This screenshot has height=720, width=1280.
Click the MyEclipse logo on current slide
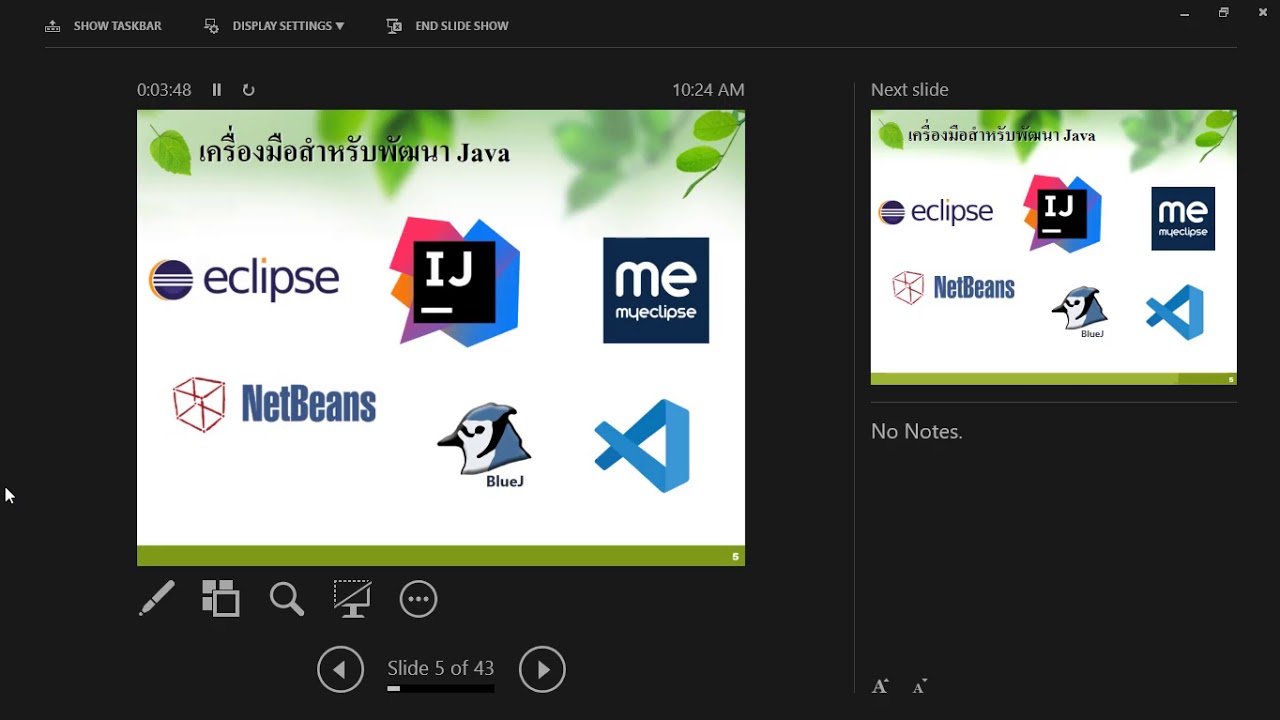coord(656,290)
